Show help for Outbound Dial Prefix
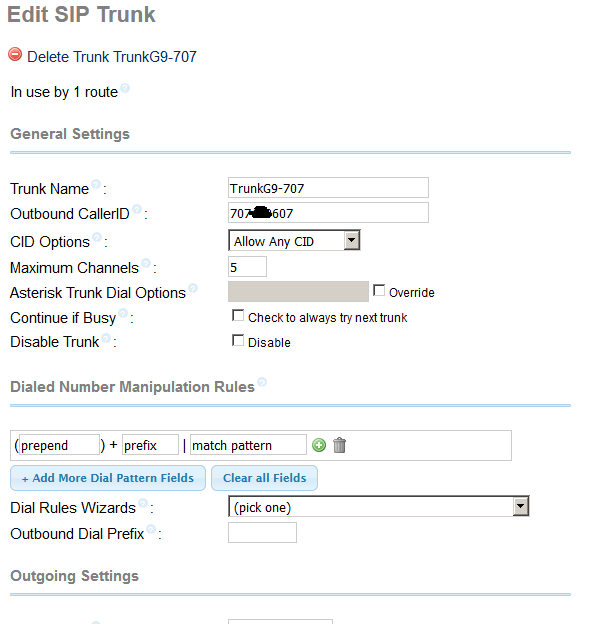Image resolution: width=593 pixels, height=624 pixels. click(151, 529)
